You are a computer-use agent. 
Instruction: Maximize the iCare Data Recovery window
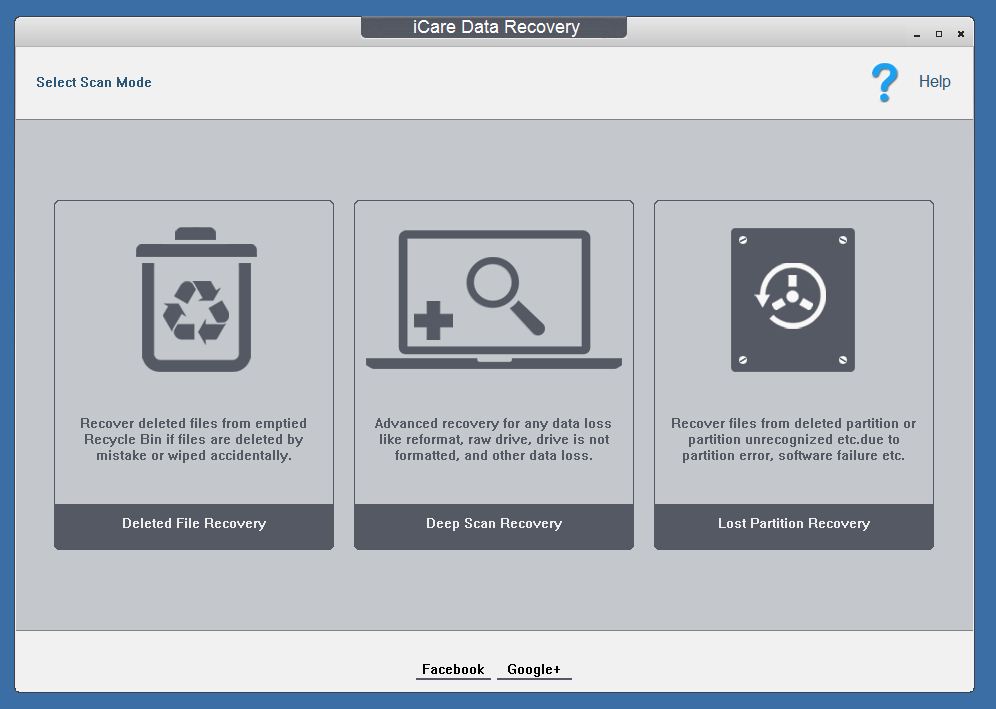tap(939, 34)
